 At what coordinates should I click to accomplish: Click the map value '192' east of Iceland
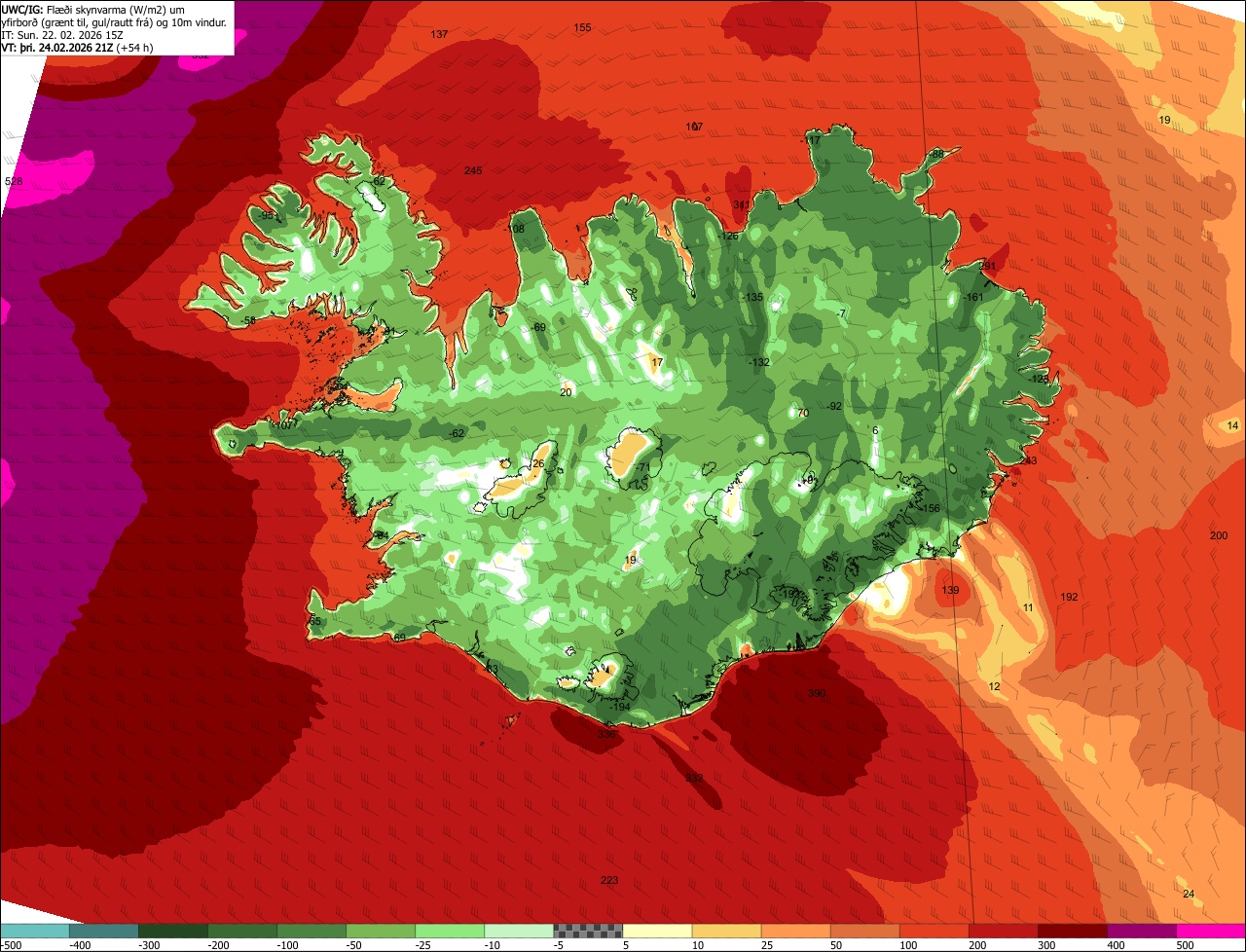pos(1070,597)
